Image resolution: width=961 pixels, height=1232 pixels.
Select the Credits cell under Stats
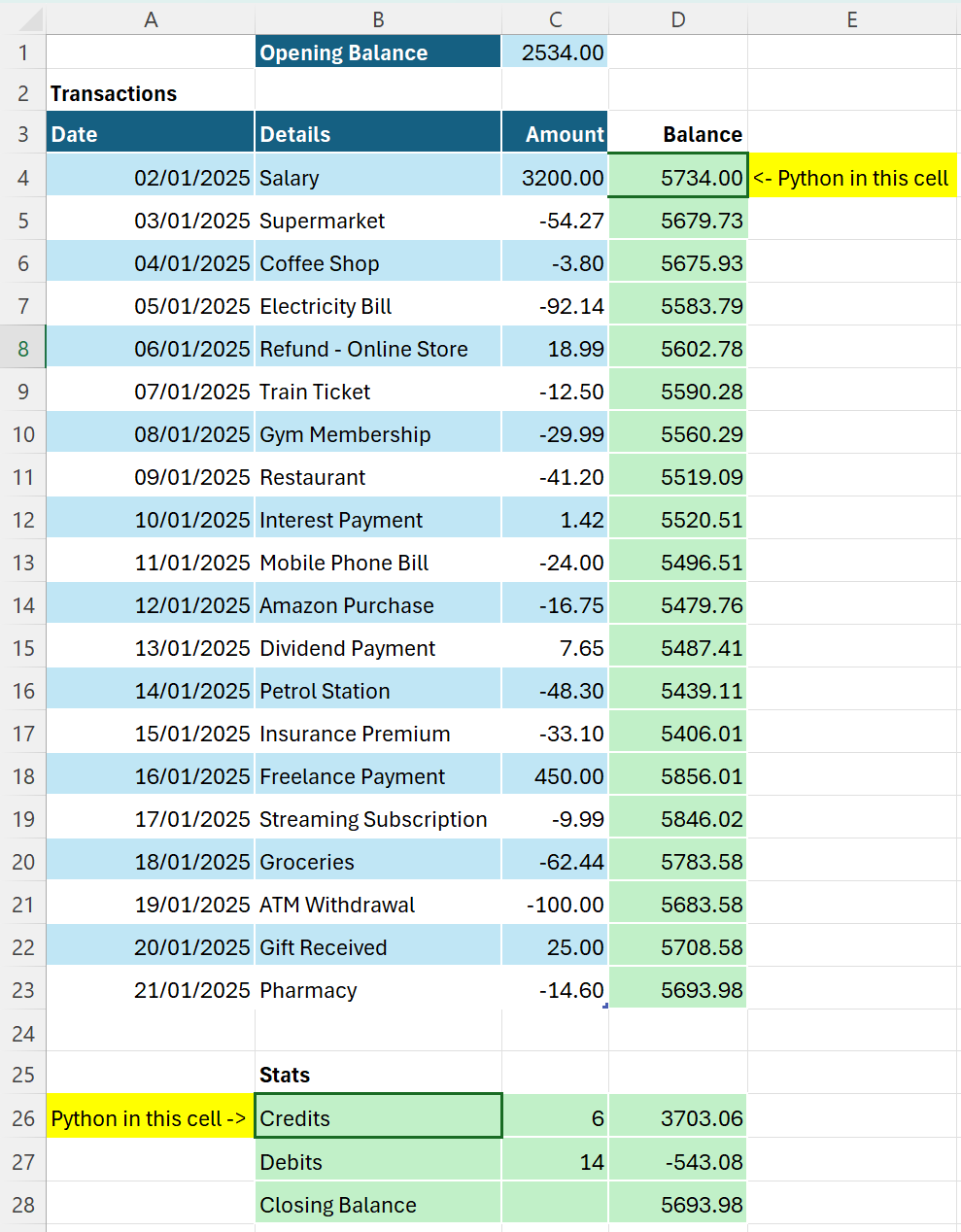(378, 1118)
